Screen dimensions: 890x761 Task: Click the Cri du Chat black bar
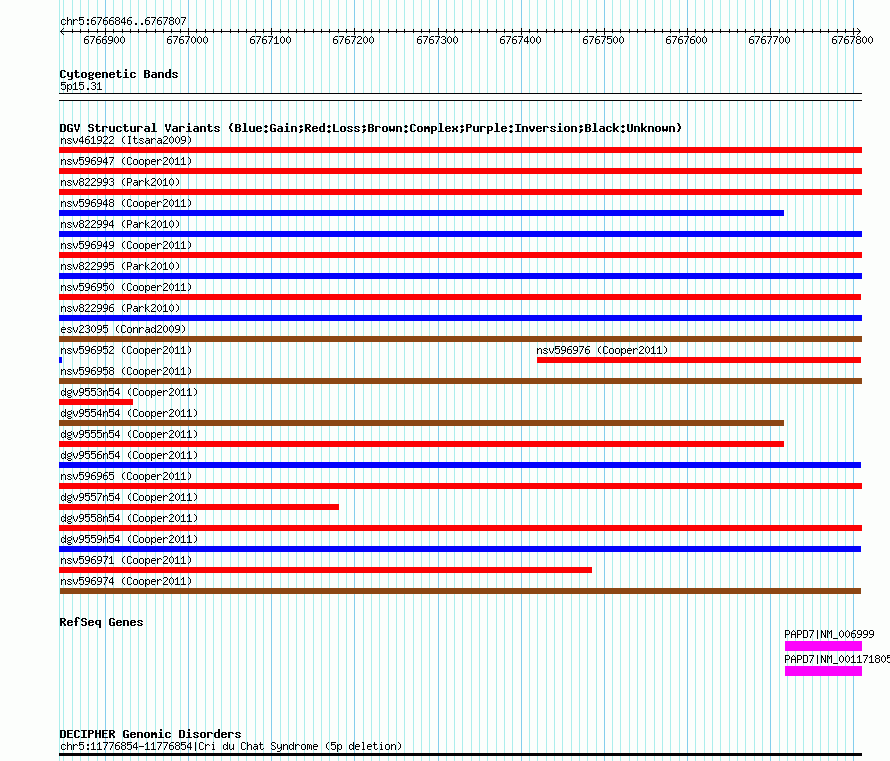pyautogui.click(x=460, y=755)
